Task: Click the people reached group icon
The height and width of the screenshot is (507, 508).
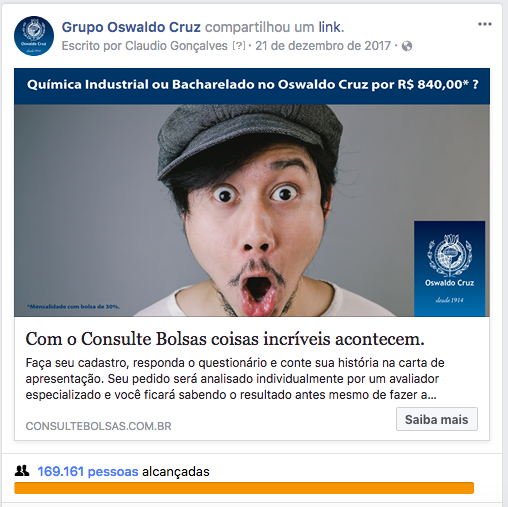Action: 22,471
